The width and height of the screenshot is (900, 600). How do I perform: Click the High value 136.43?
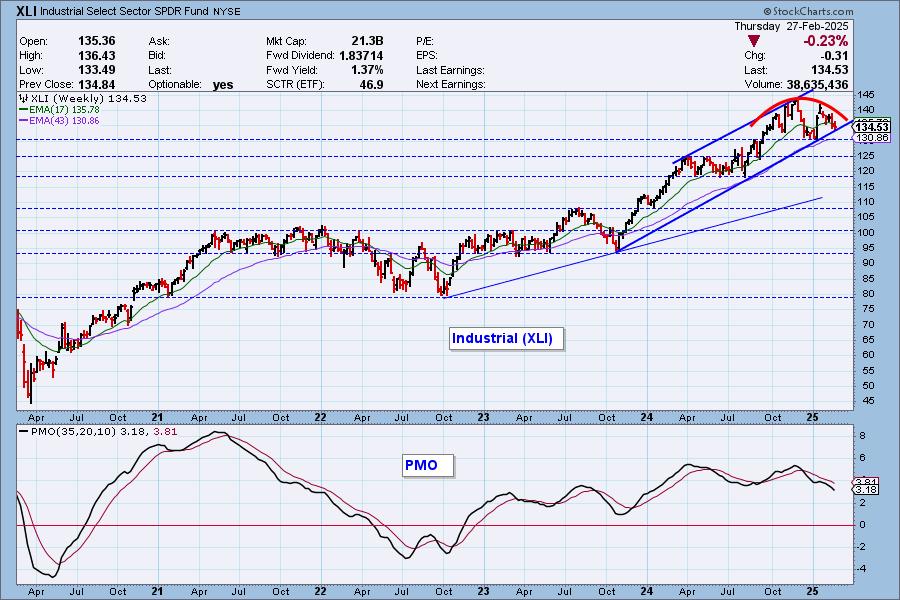tap(96, 56)
